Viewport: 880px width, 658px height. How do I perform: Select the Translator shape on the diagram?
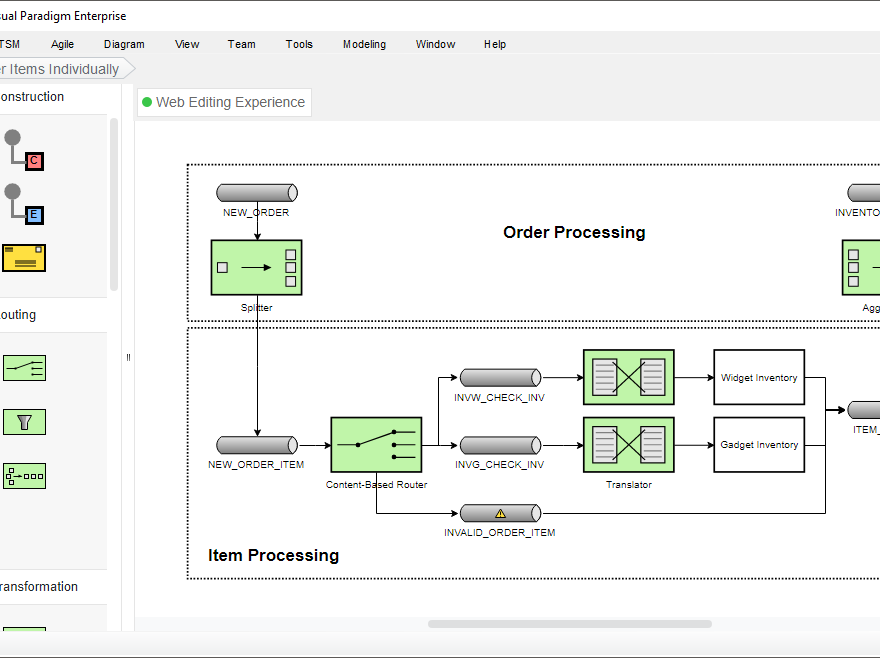tap(628, 445)
